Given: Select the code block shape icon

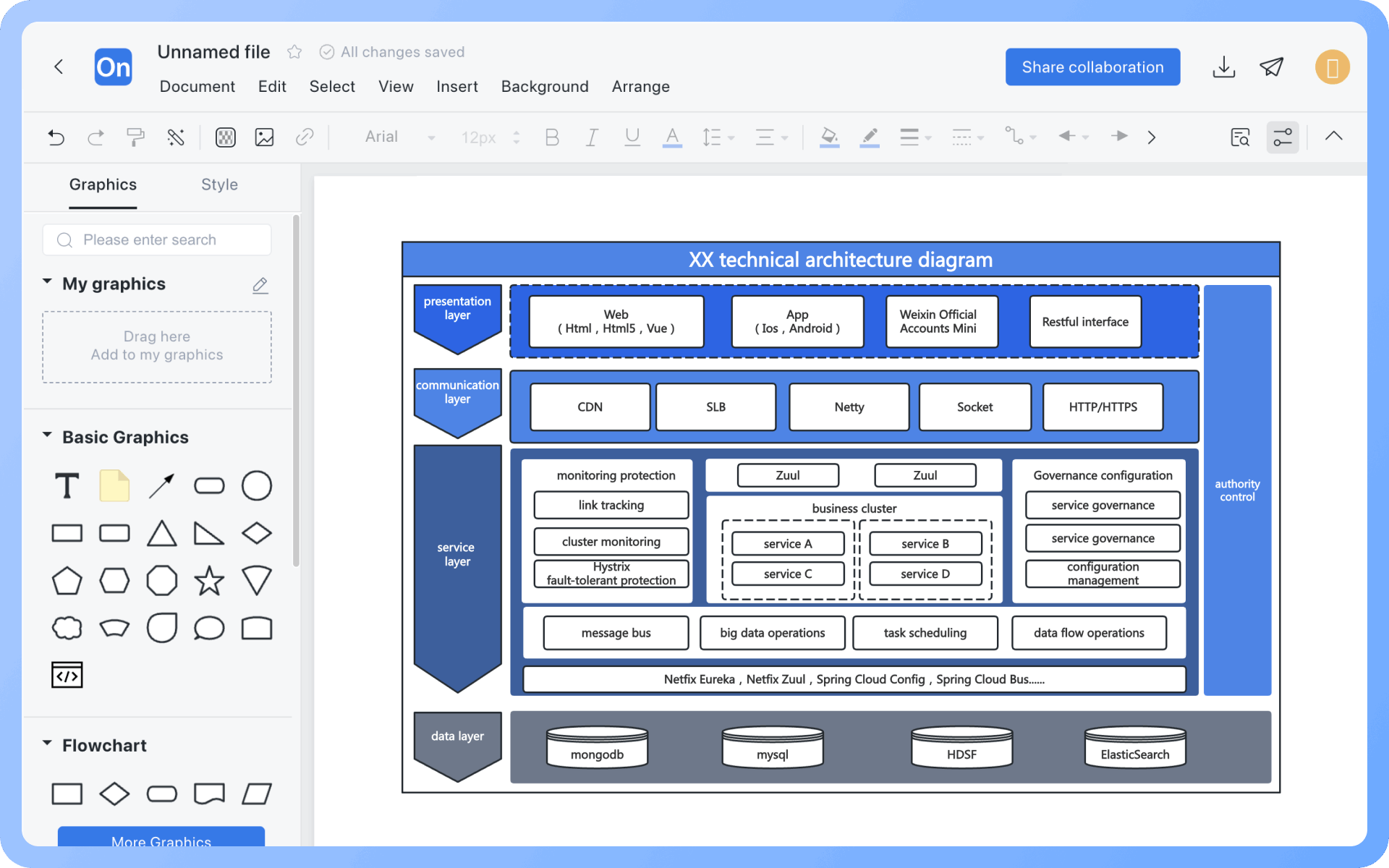Looking at the screenshot, I should [x=67, y=675].
